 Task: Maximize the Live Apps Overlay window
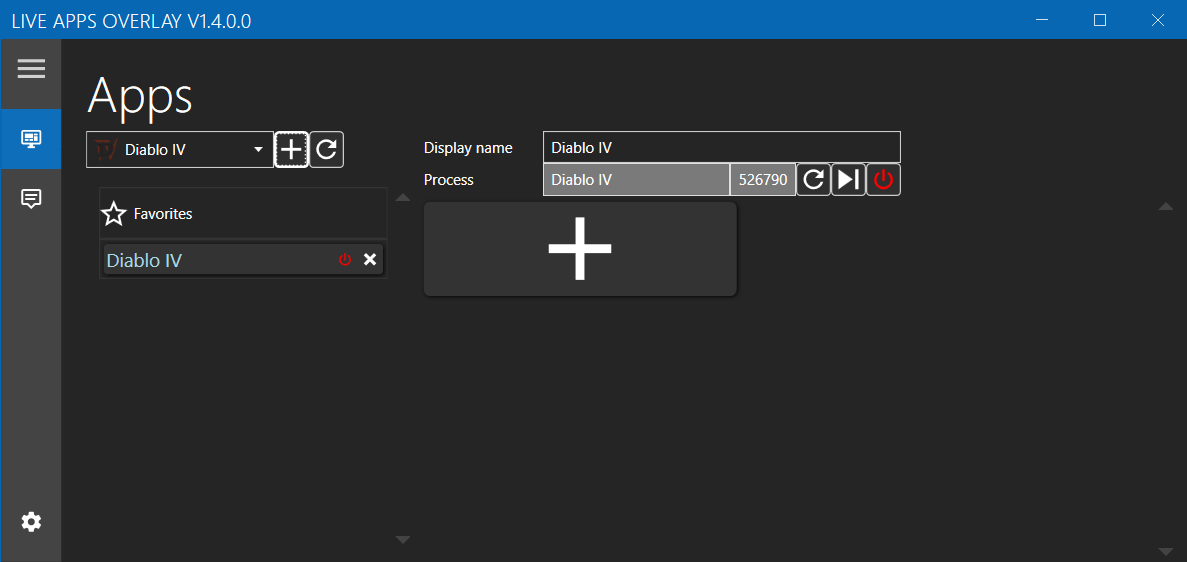(1100, 20)
